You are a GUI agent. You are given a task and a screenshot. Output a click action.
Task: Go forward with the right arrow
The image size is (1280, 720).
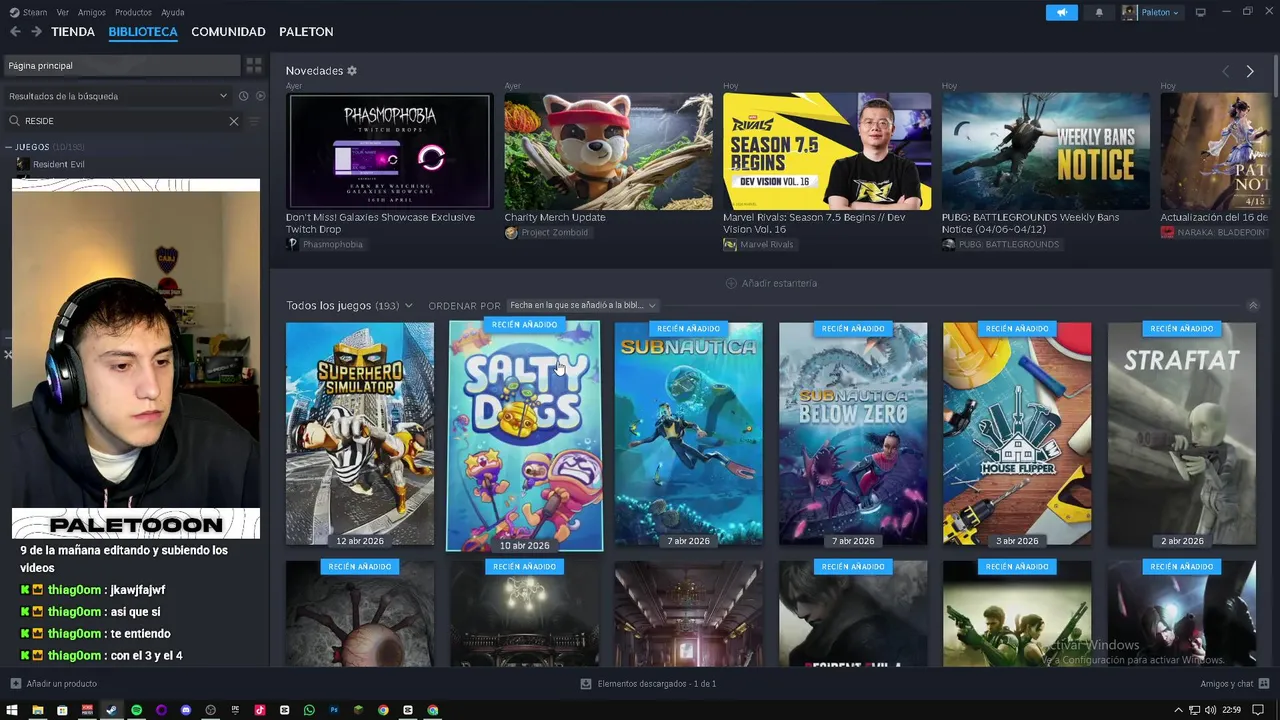point(36,32)
